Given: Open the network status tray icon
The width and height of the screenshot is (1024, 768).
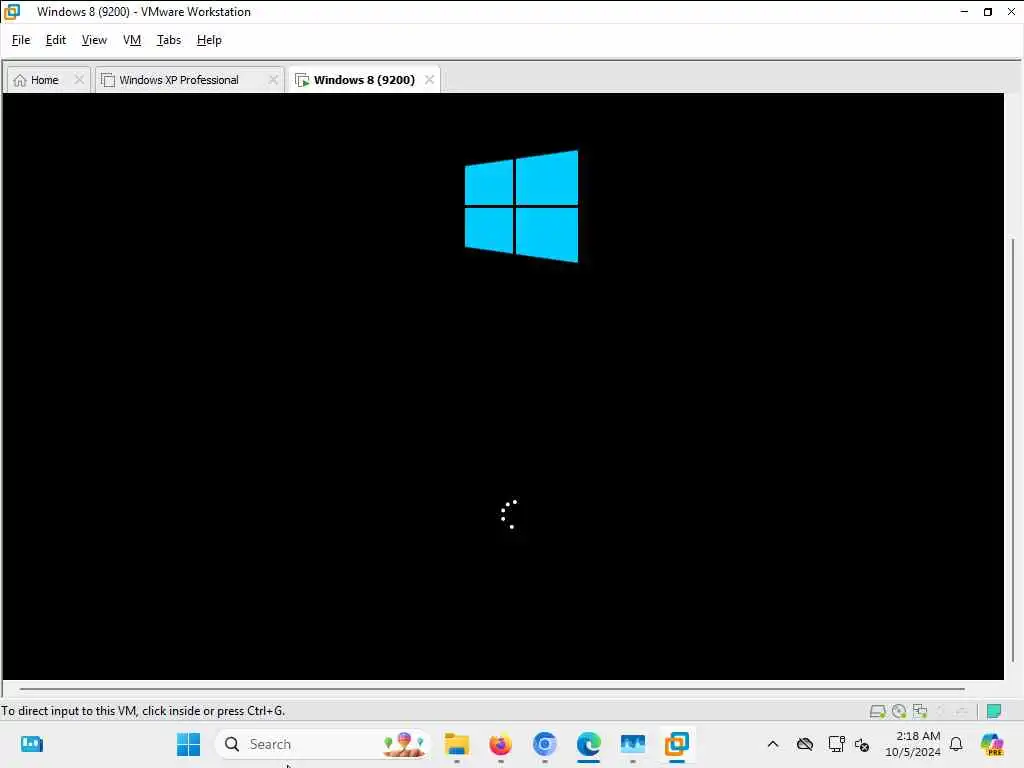Looking at the screenshot, I should coord(836,744).
